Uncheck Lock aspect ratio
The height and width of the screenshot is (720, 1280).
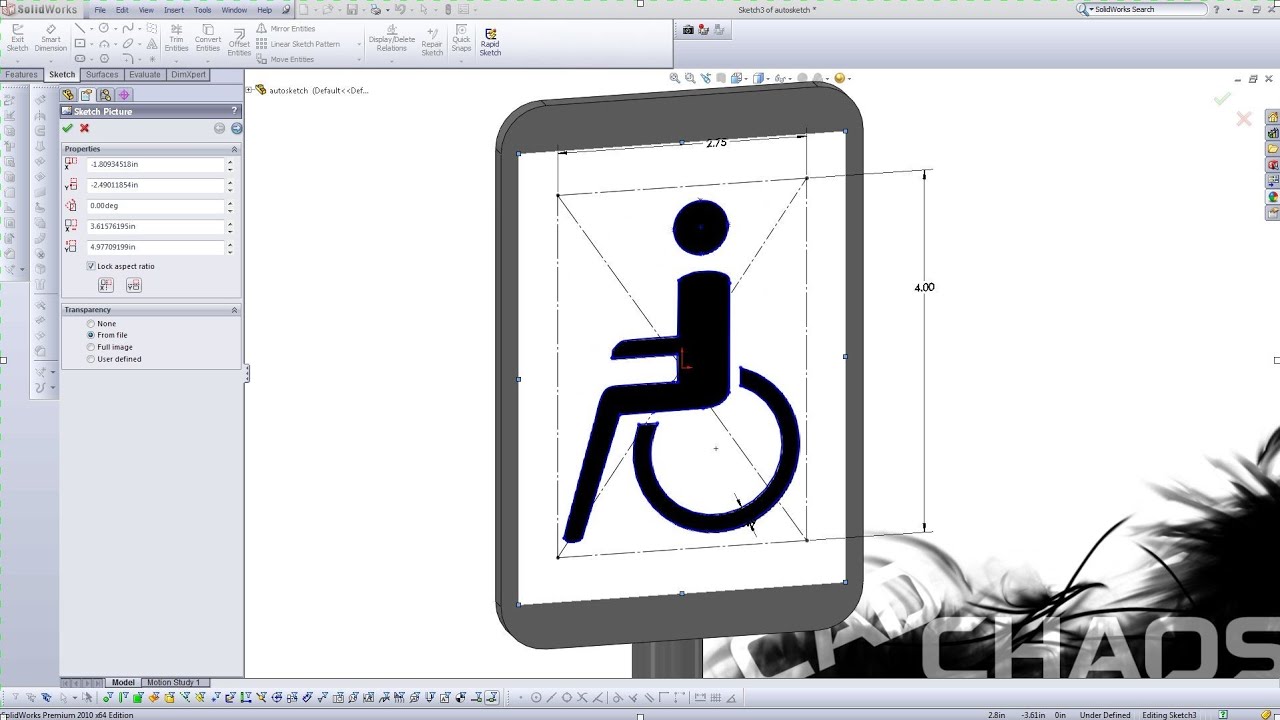[91, 266]
